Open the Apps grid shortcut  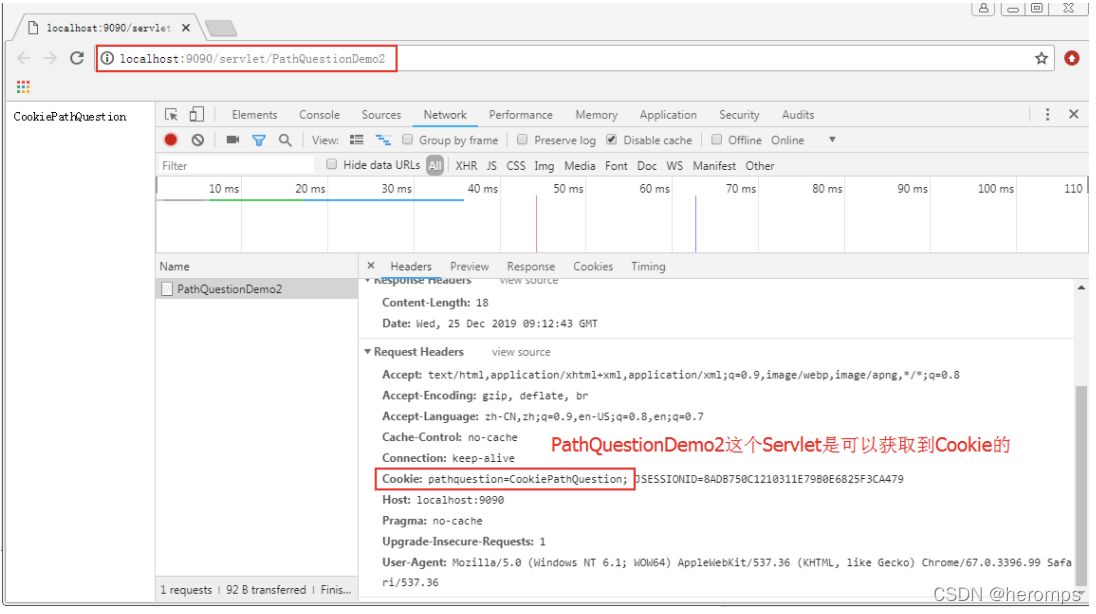click(x=23, y=87)
